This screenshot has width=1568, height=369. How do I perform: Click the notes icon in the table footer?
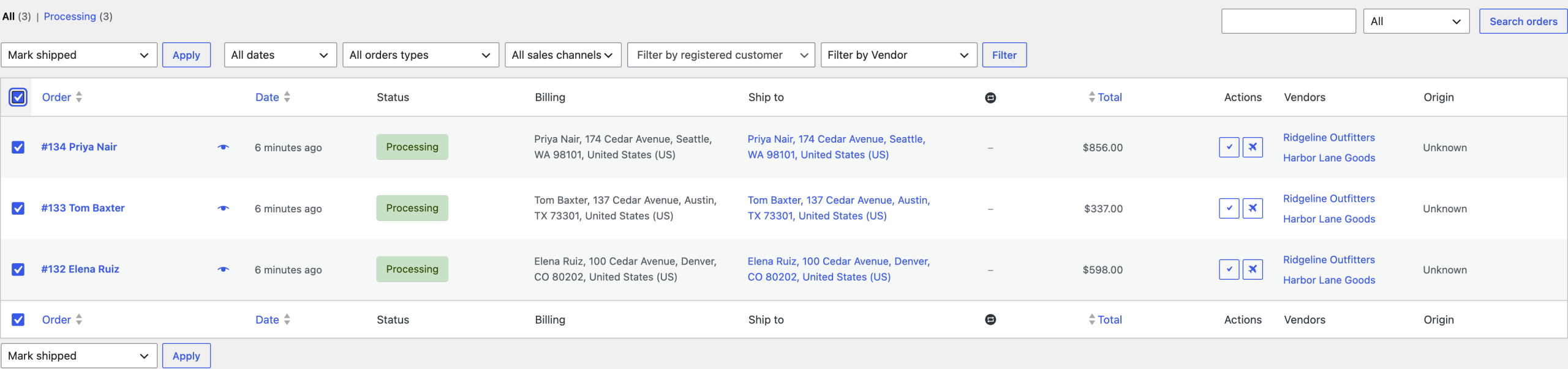990,319
